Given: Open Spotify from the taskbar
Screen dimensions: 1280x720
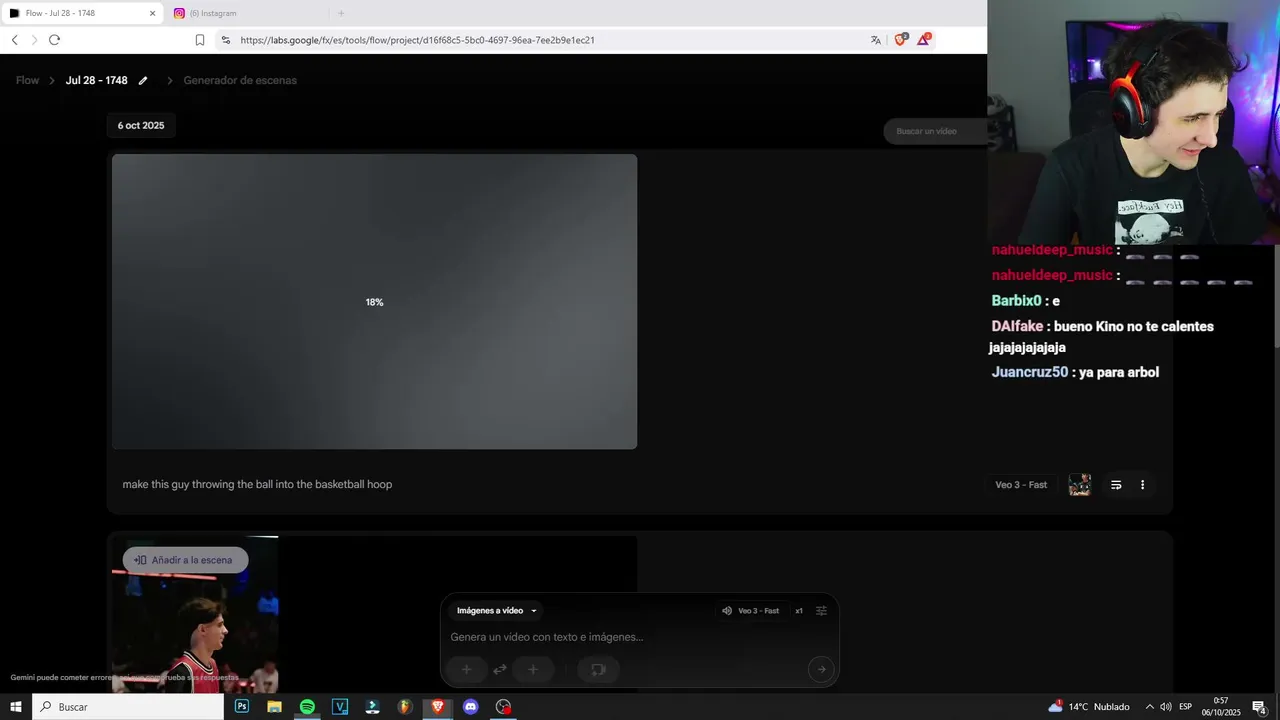Looking at the screenshot, I should click(x=307, y=707).
